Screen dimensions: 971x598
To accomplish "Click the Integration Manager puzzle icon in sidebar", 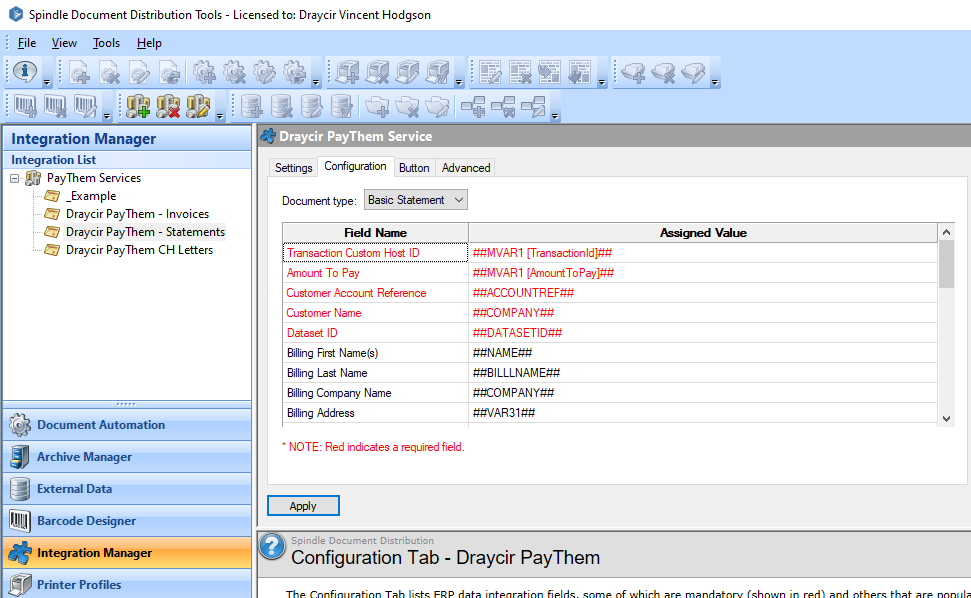I will [20, 553].
